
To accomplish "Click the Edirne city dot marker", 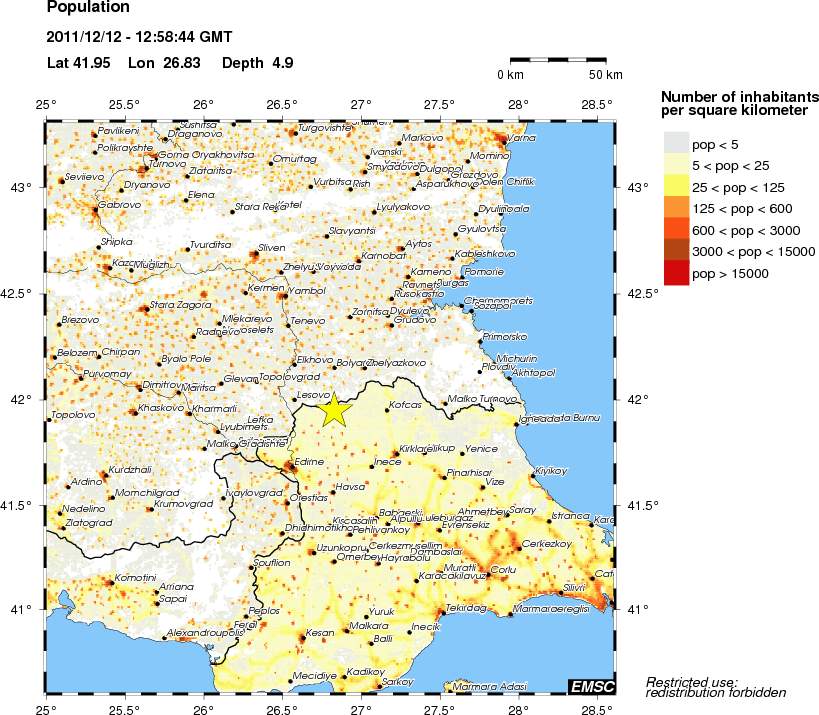I will pos(289,466).
